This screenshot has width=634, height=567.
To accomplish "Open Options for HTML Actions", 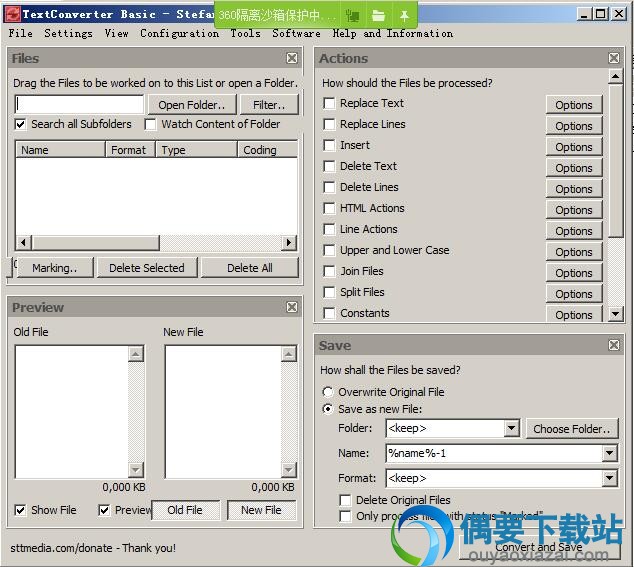I will (574, 210).
